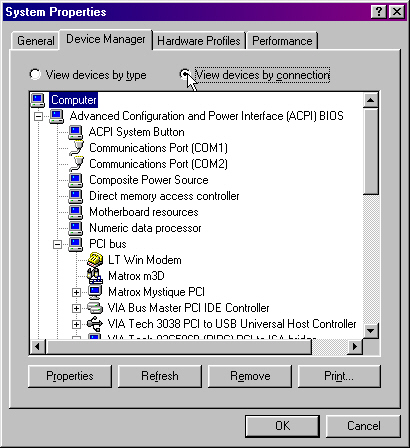Open the Performance tab
The height and width of the screenshot is (448, 410).
282,41
